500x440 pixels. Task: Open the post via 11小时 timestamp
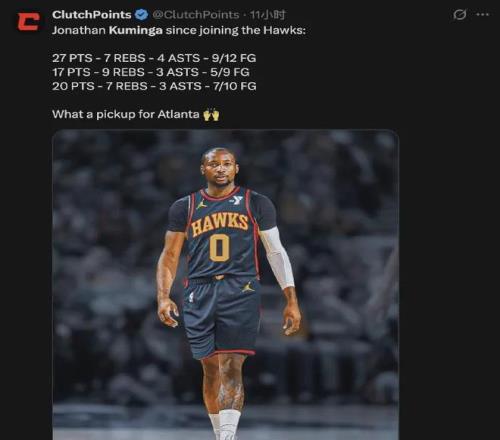click(x=268, y=15)
